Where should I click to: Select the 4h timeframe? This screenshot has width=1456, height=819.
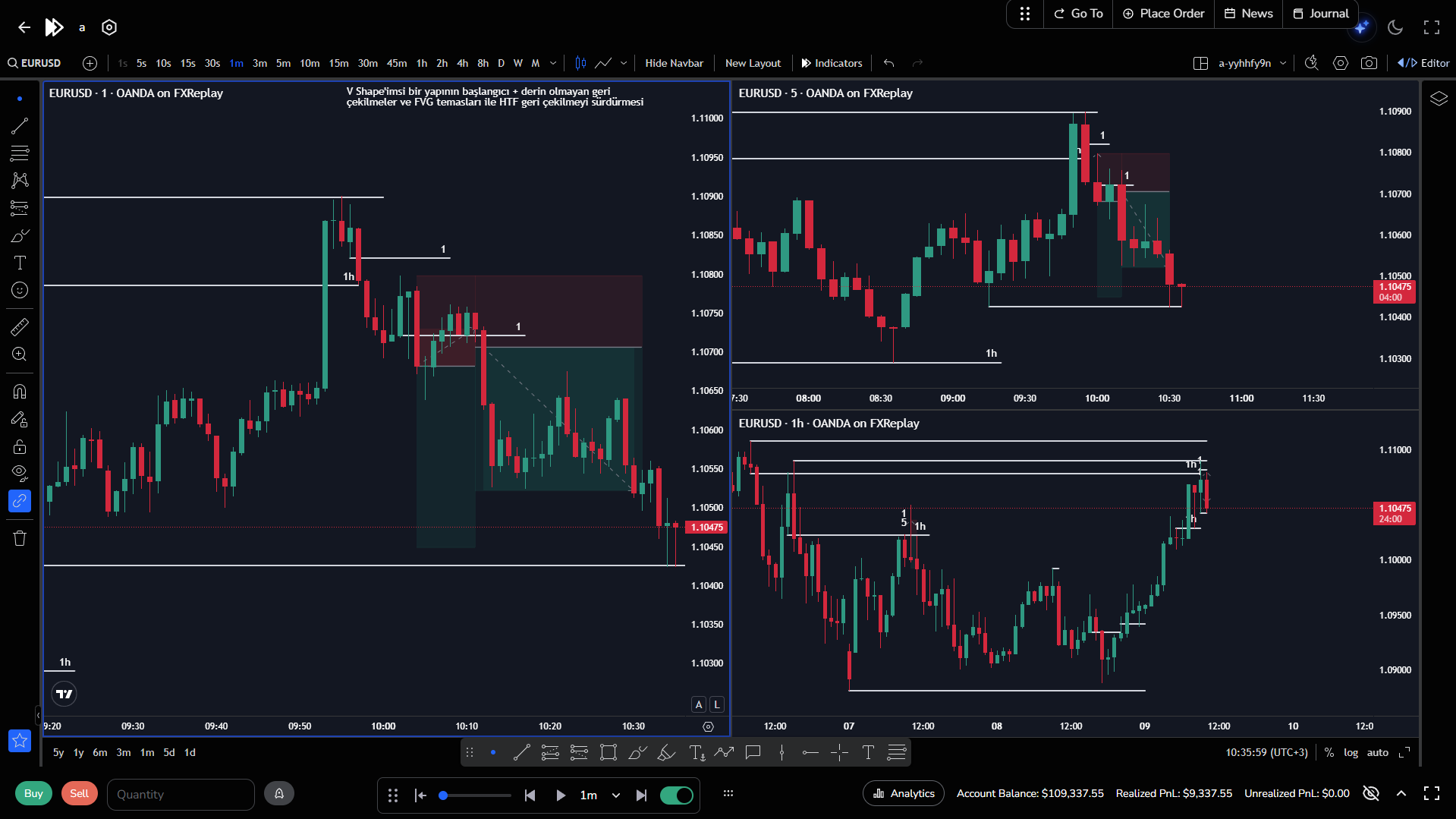463,63
